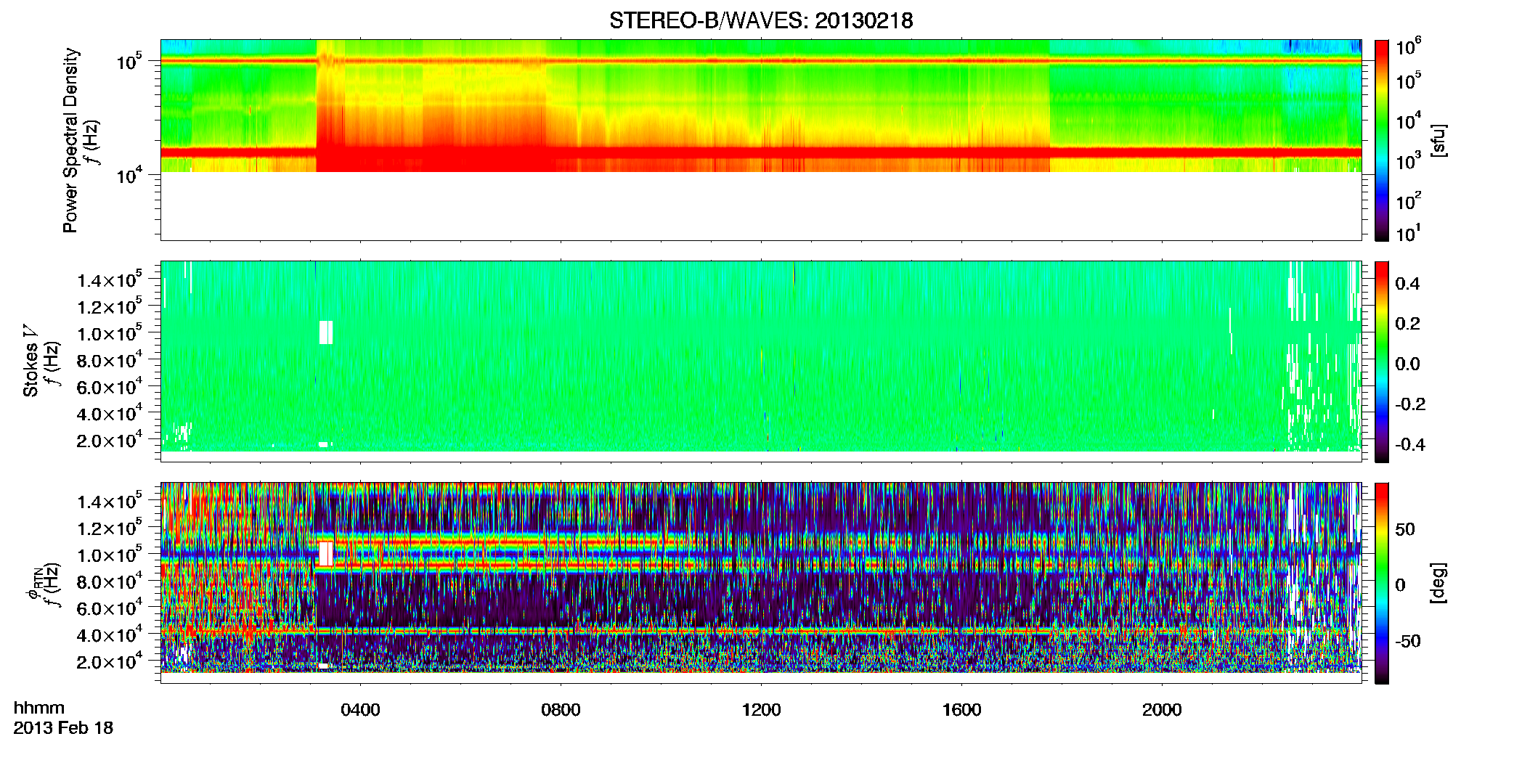Click the sfu power color bar
The image size is (1522, 784).
click(x=1382, y=139)
